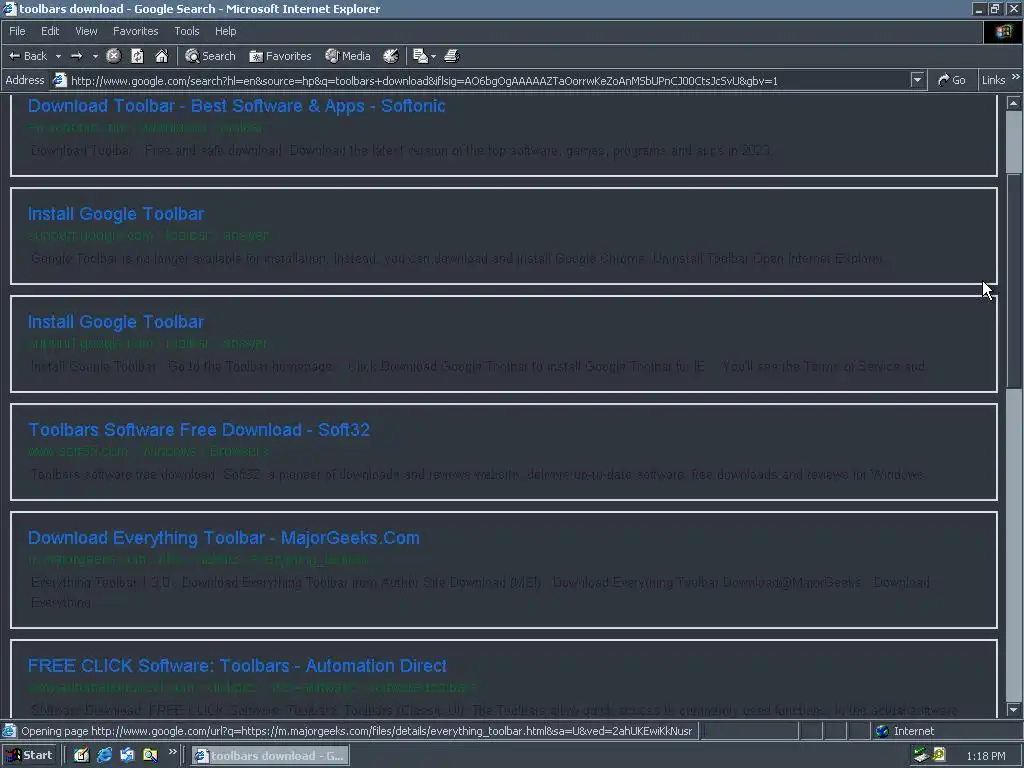The height and width of the screenshot is (768, 1024).
Task: Open the Mail button dropdown arrow
Action: [x=434, y=56]
